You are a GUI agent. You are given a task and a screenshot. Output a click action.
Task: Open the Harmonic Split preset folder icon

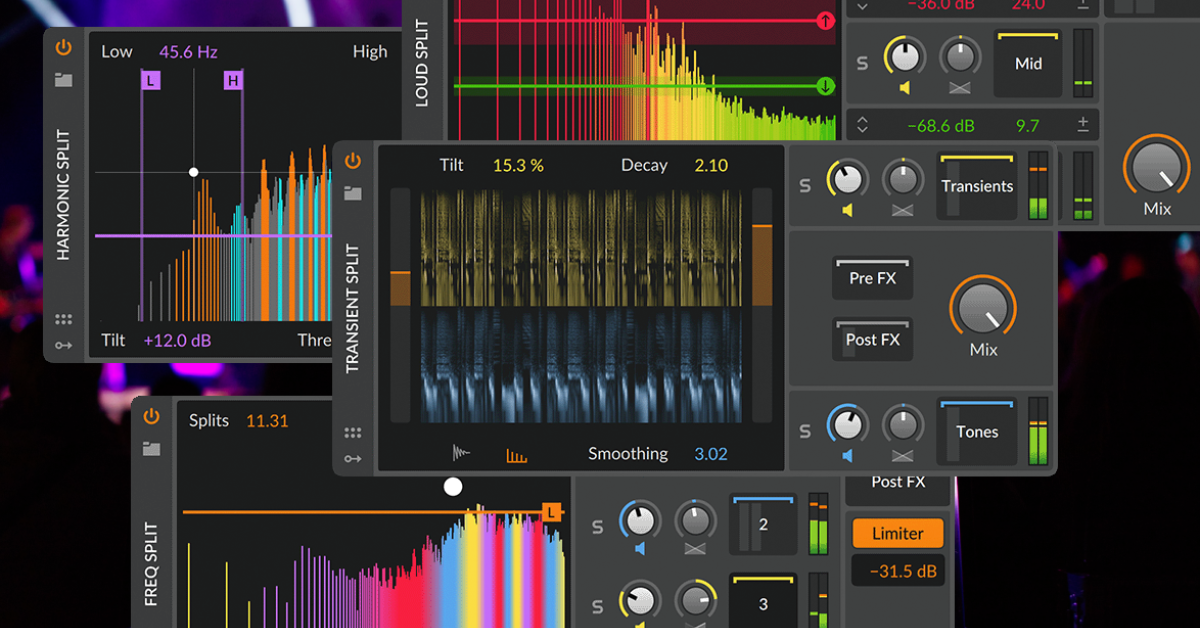[x=64, y=80]
